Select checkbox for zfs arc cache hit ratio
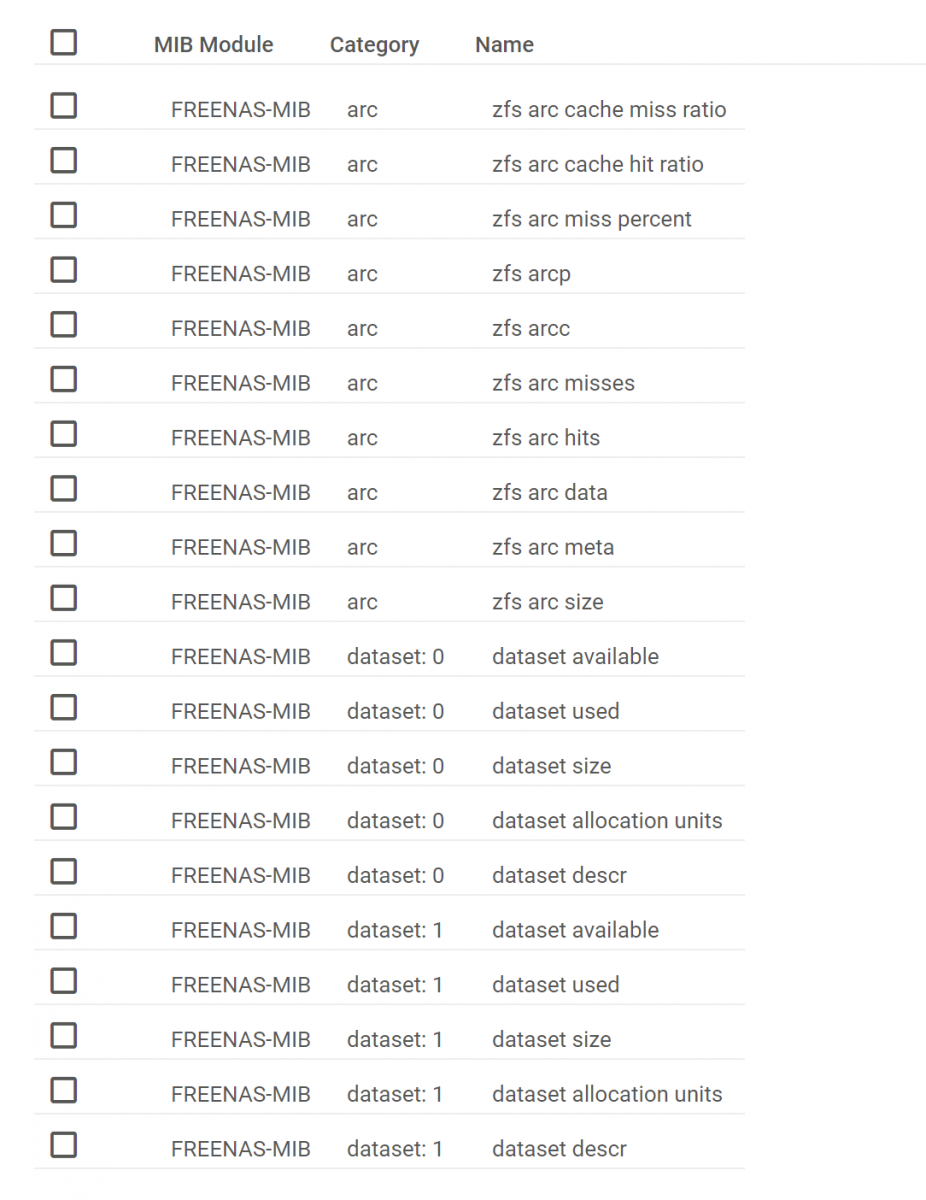 tap(64, 160)
